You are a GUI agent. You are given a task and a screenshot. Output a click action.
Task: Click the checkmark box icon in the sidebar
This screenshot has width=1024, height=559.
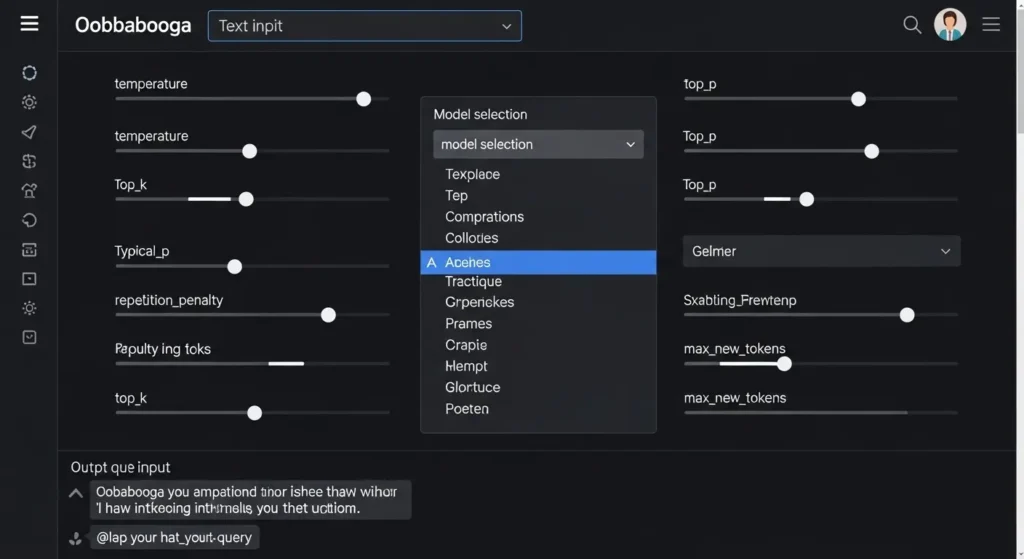coord(29,337)
